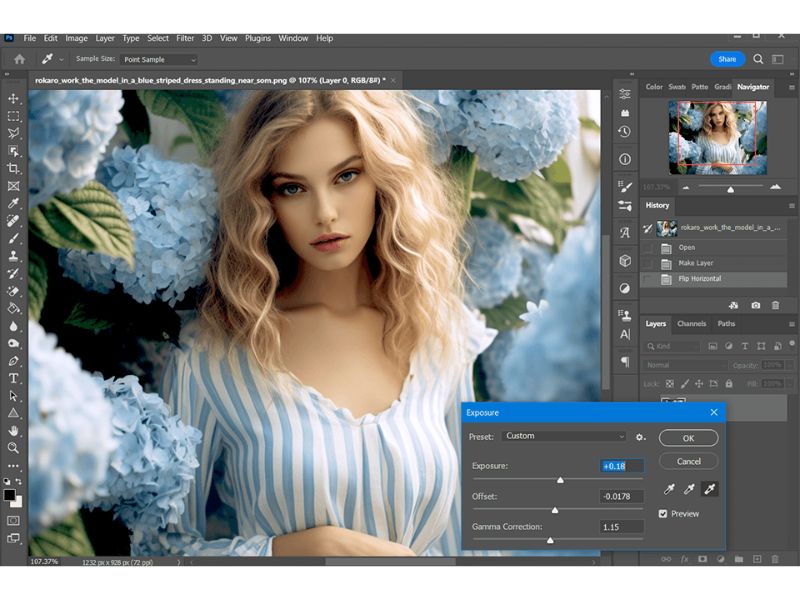Select the Lasso tool
This screenshot has height=600, width=800.
[13, 131]
